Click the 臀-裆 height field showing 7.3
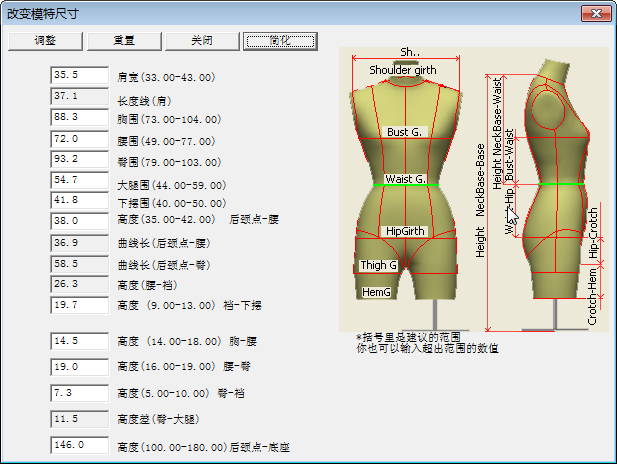Screen dimensions: 617x464 coord(79,393)
